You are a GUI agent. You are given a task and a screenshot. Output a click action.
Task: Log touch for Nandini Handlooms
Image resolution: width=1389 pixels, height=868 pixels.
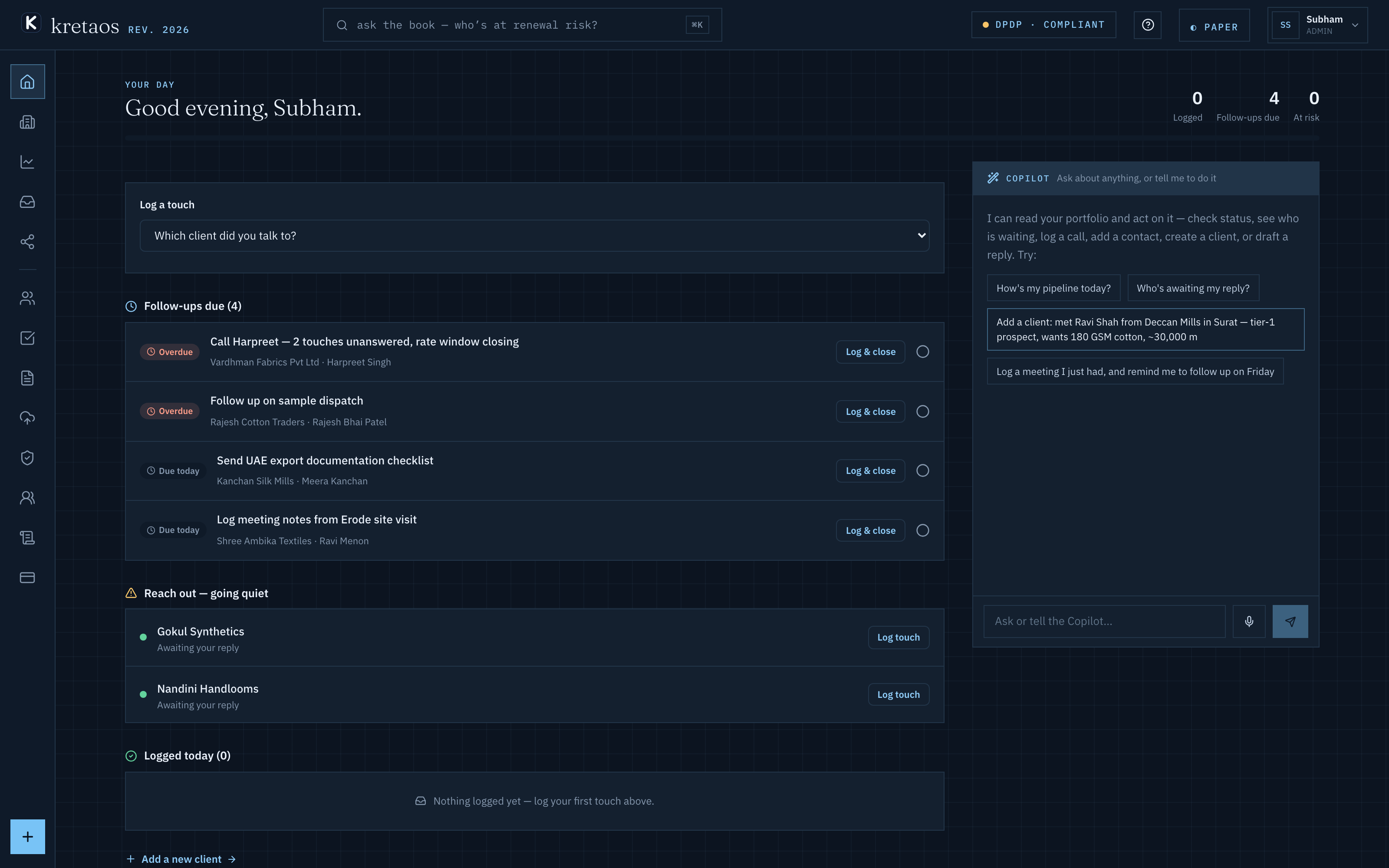(x=898, y=695)
